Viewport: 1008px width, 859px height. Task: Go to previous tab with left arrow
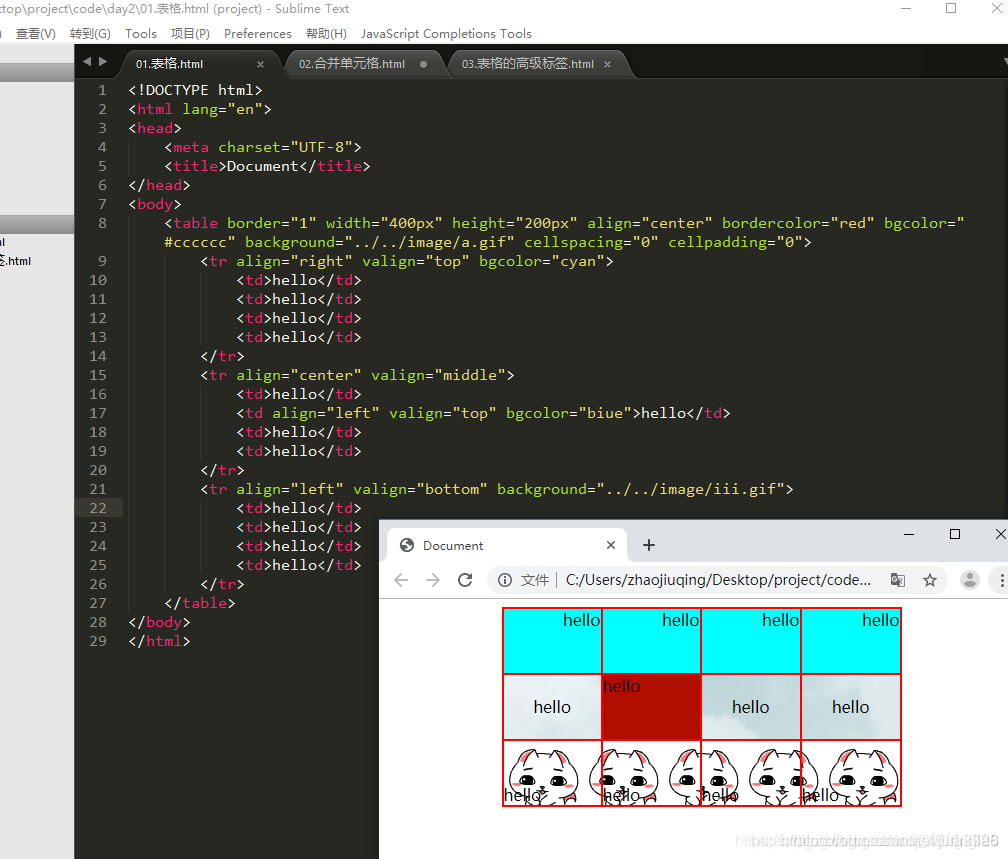click(x=87, y=62)
